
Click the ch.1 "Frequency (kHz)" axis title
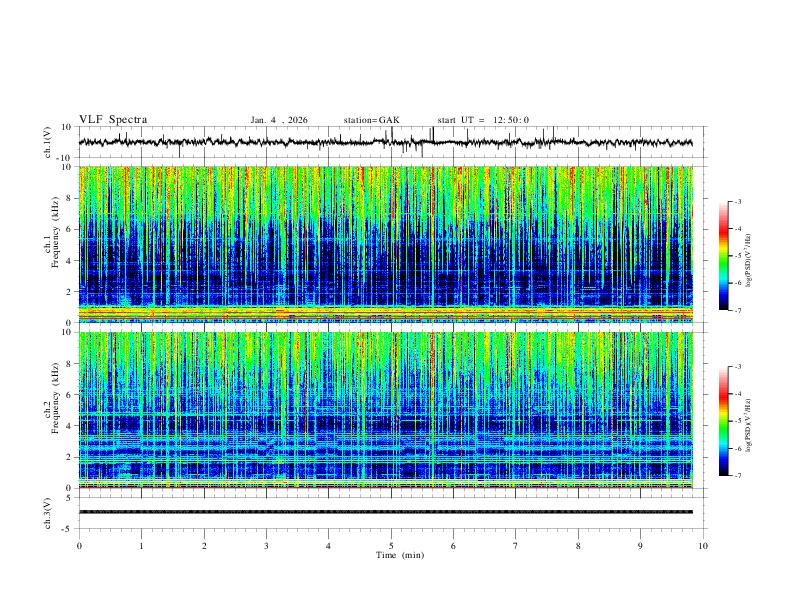click(55, 232)
